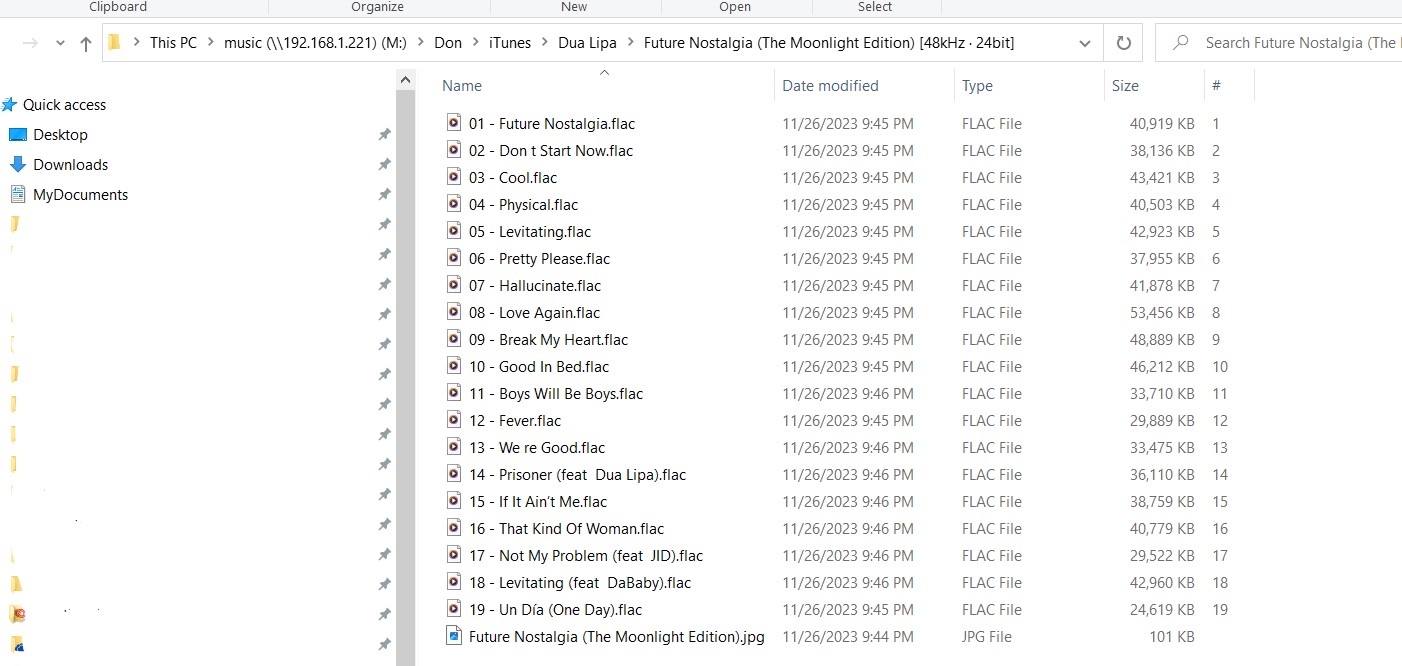This screenshot has height=666, width=1402.
Task: Click the FLAC icon for 15 - If It Ain't Me.flac
Action: 454,501
